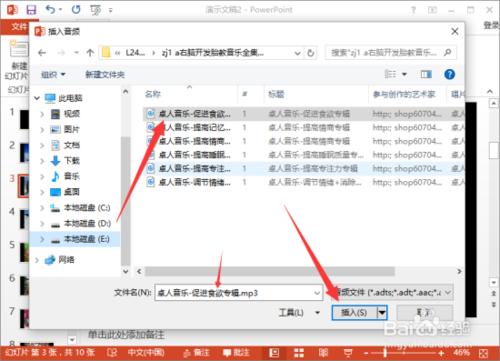Screen dimensions: 500x361
Task: Open the File (文件) tab in PowerPoint
Action: [x=19, y=27]
